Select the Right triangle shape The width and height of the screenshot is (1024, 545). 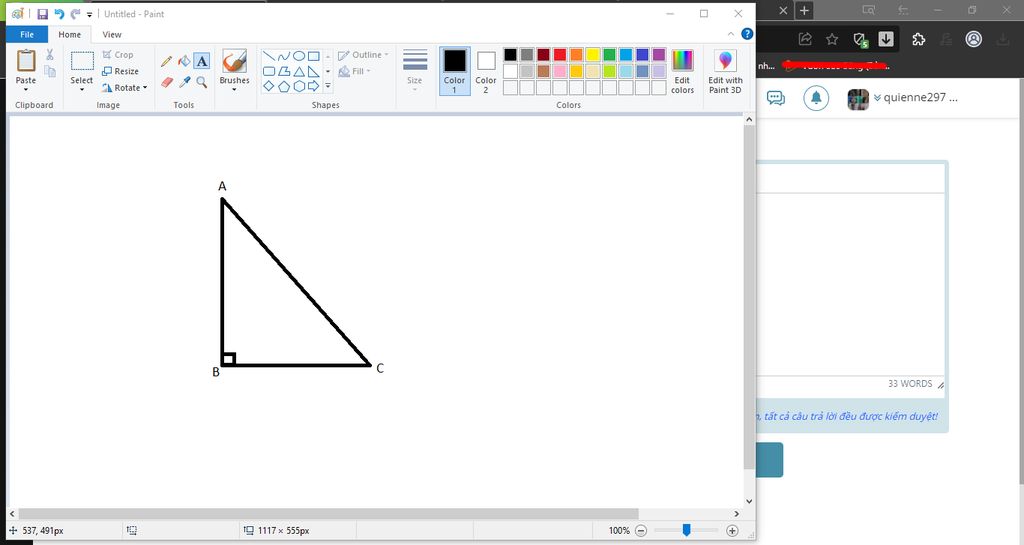313,71
